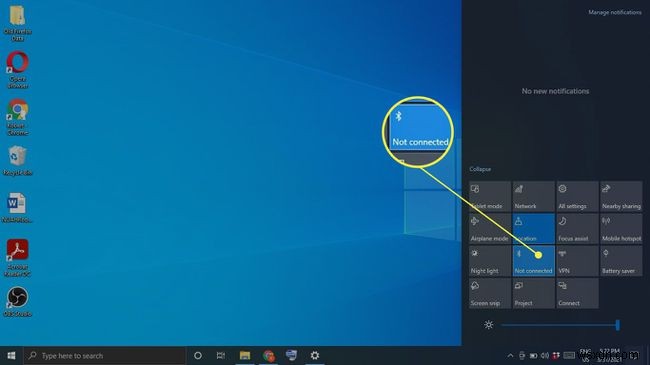Toggle Battery saver tile
The width and height of the screenshot is (650, 365).
621,261
